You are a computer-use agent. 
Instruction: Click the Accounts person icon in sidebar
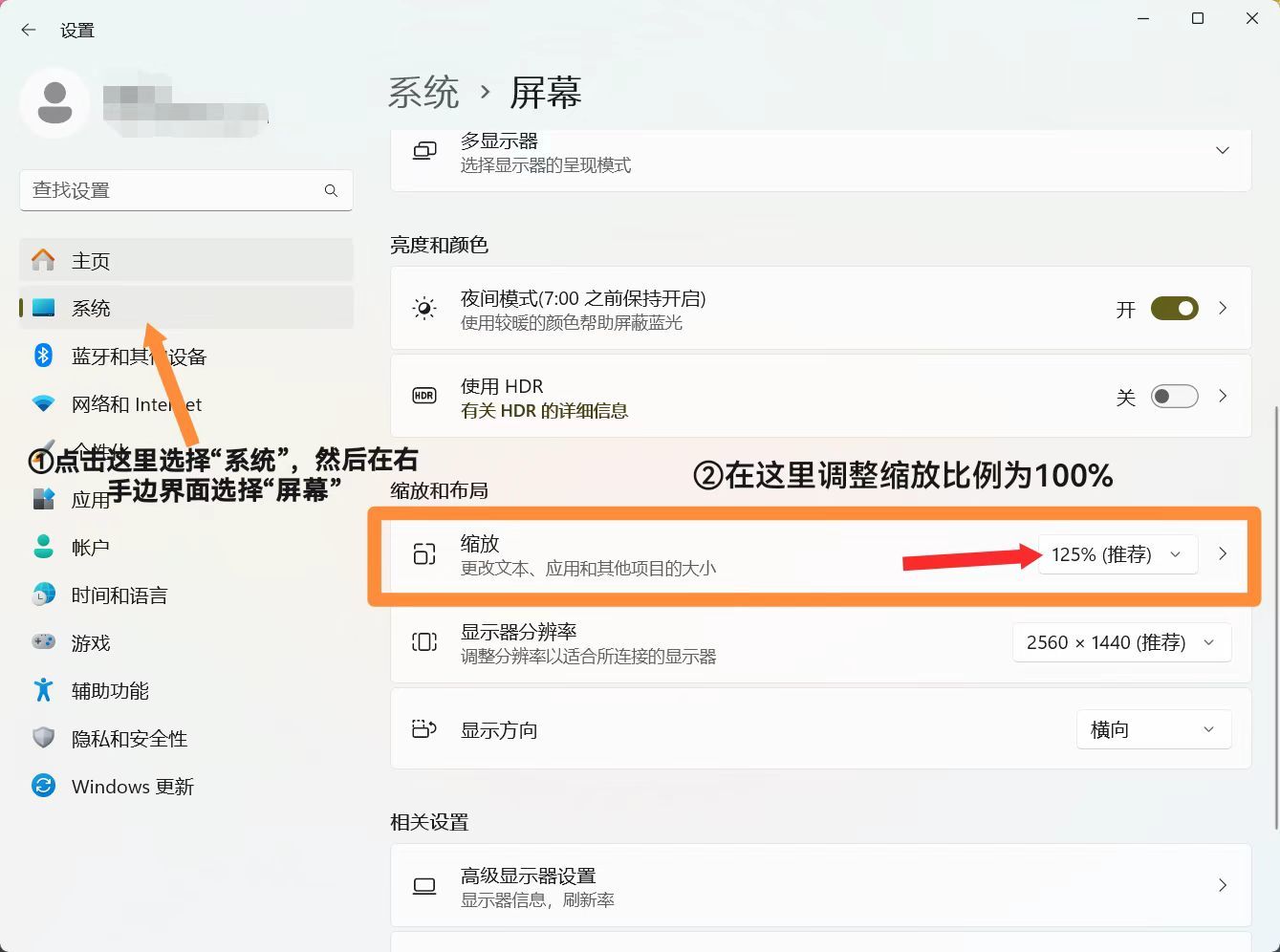[x=43, y=547]
